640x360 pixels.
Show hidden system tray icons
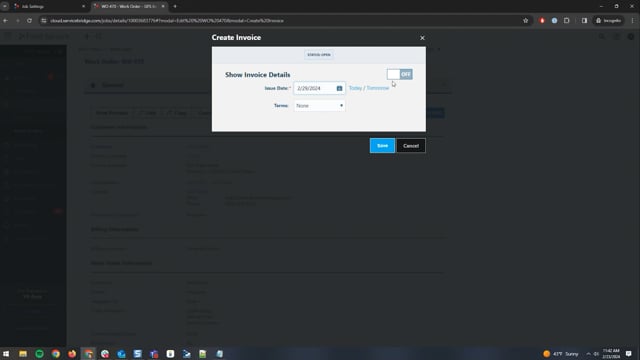(x=588, y=354)
